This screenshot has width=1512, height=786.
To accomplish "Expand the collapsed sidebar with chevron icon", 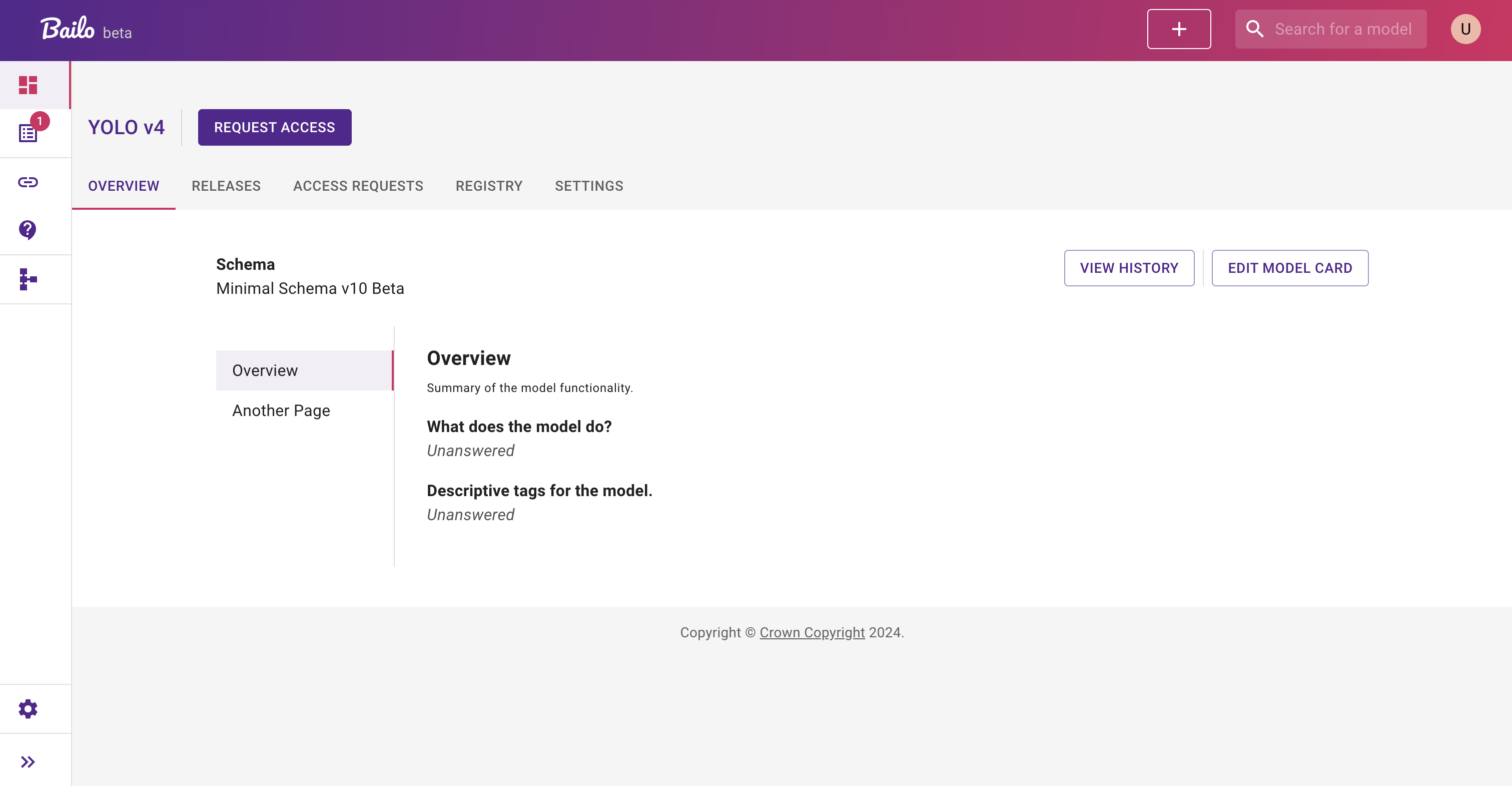I will 28,761.
